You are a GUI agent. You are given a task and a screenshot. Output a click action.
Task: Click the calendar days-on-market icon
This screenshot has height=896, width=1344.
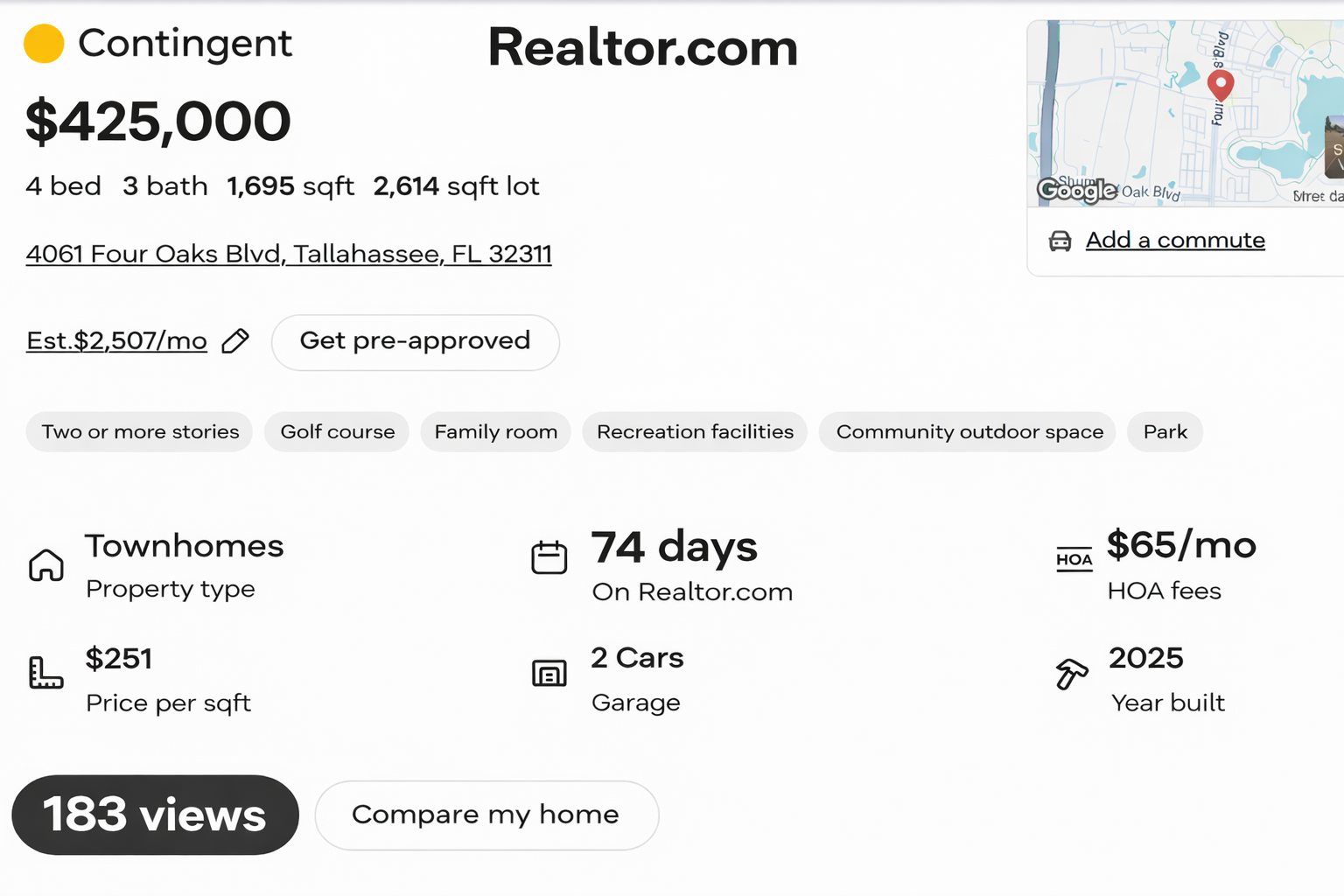(x=549, y=557)
